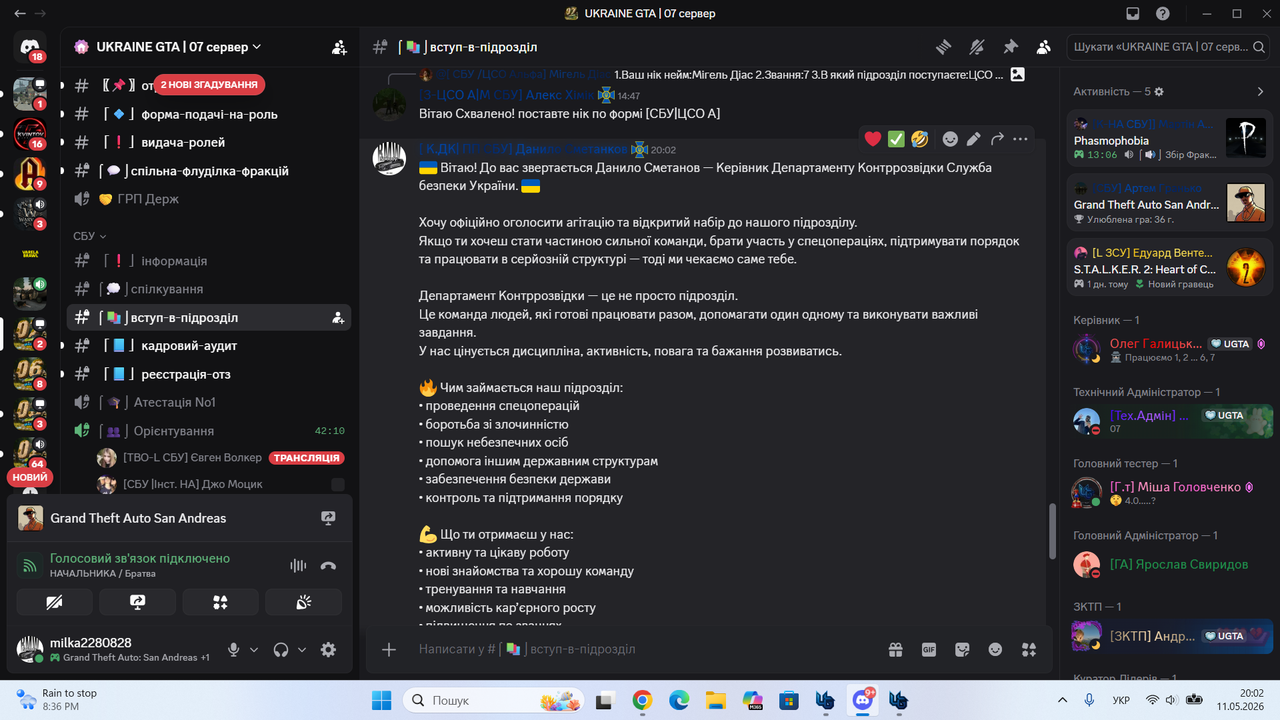Open more message options ellipsis

tap(1020, 139)
